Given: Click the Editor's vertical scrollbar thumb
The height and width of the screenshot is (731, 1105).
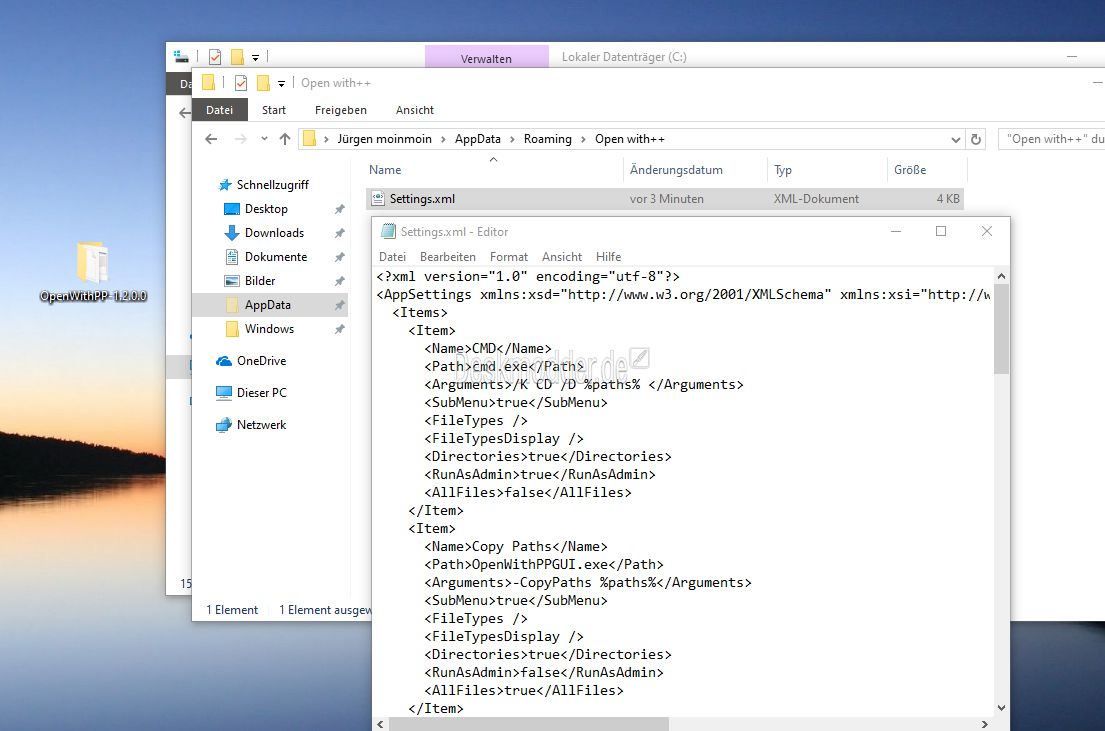Looking at the screenshot, I should tap(1001, 328).
